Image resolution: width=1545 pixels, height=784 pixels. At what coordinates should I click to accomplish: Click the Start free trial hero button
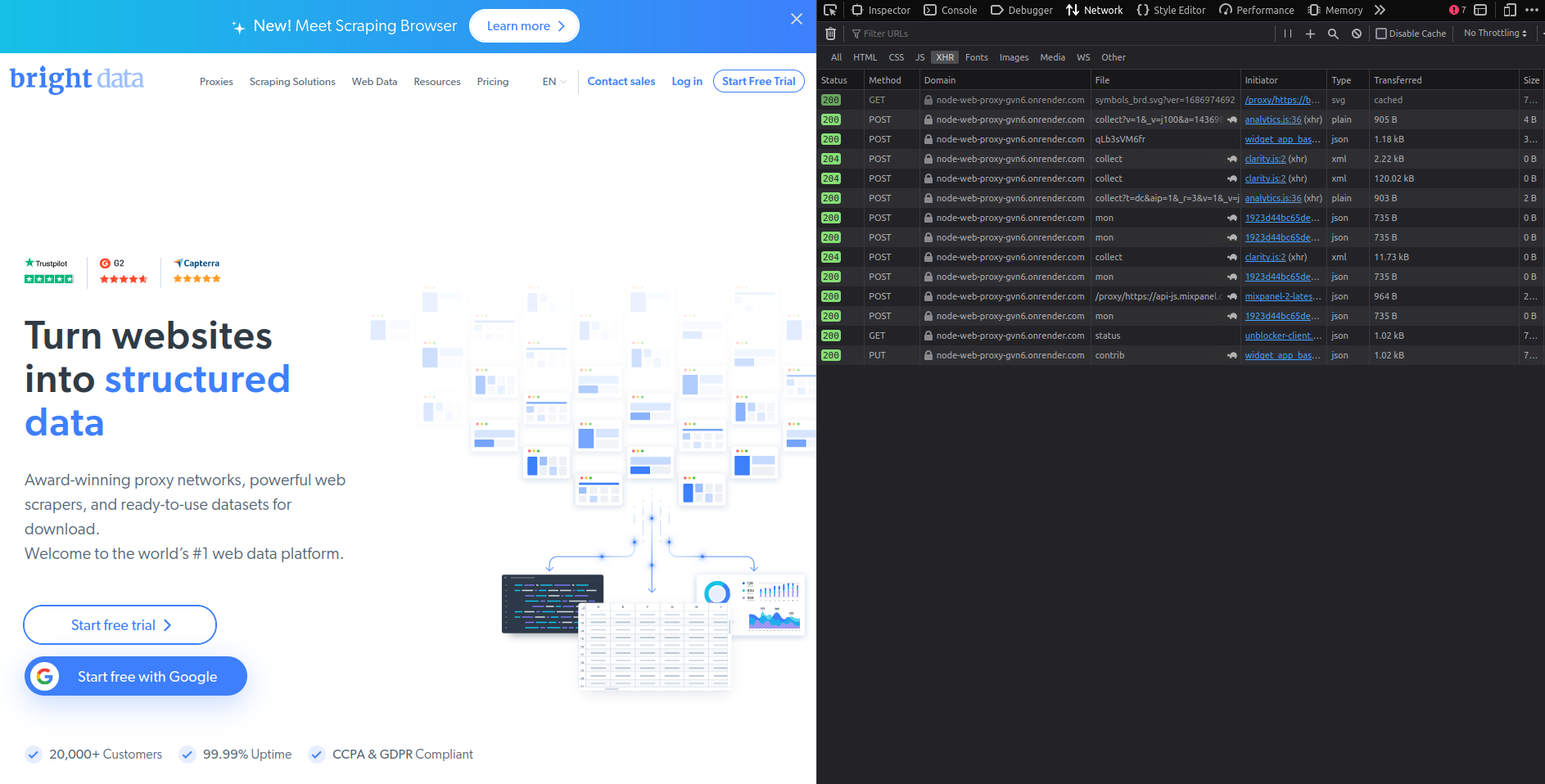click(x=120, y=625)
